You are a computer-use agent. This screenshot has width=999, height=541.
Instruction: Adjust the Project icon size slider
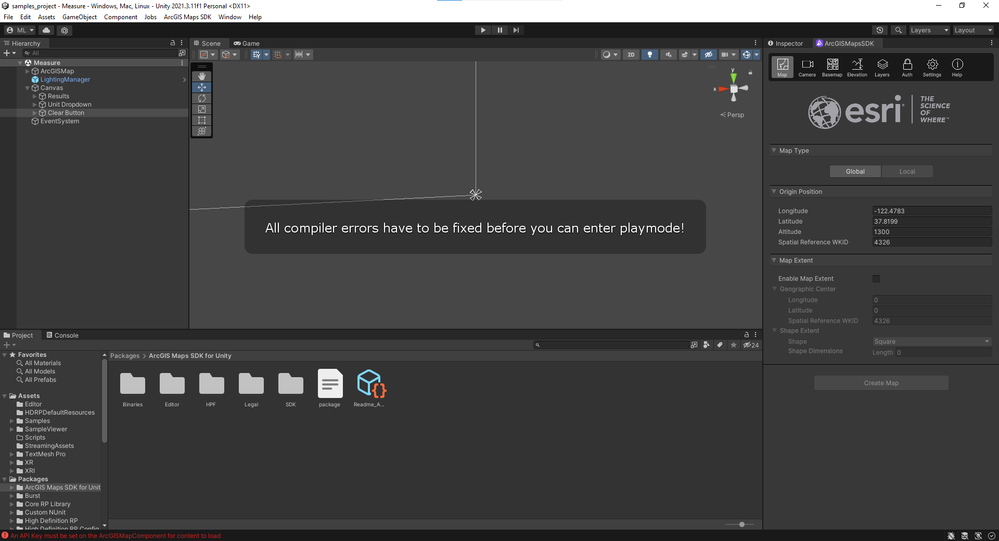point(740,524)
